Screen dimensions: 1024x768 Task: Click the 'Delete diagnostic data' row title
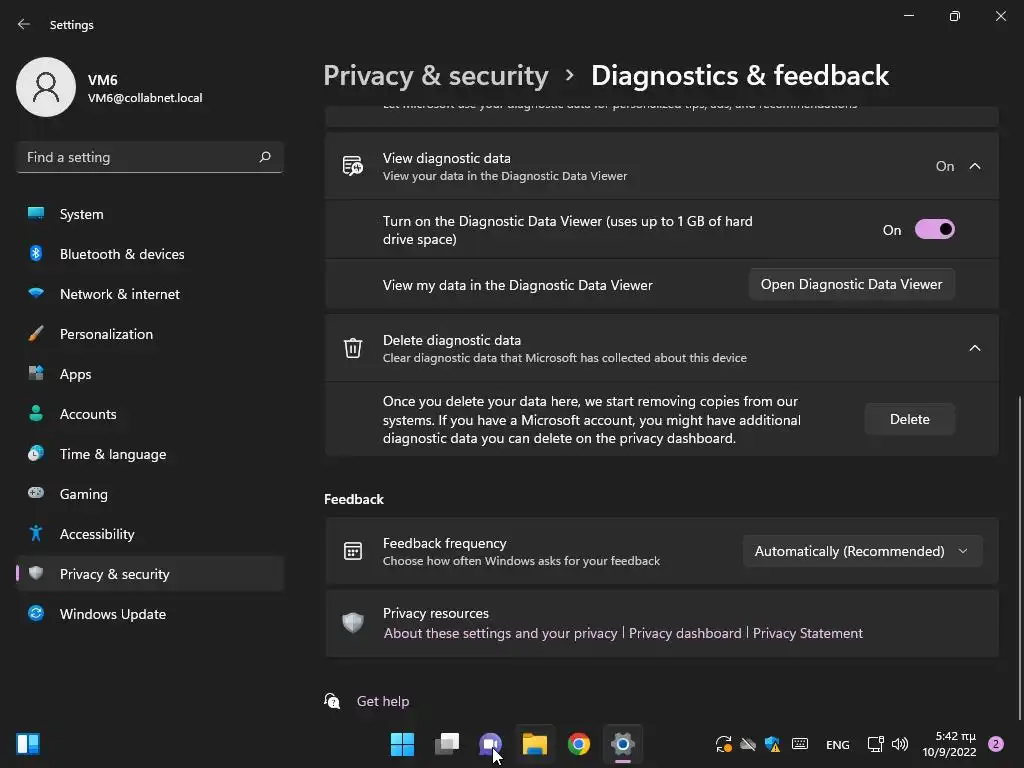tap(452, 340)
